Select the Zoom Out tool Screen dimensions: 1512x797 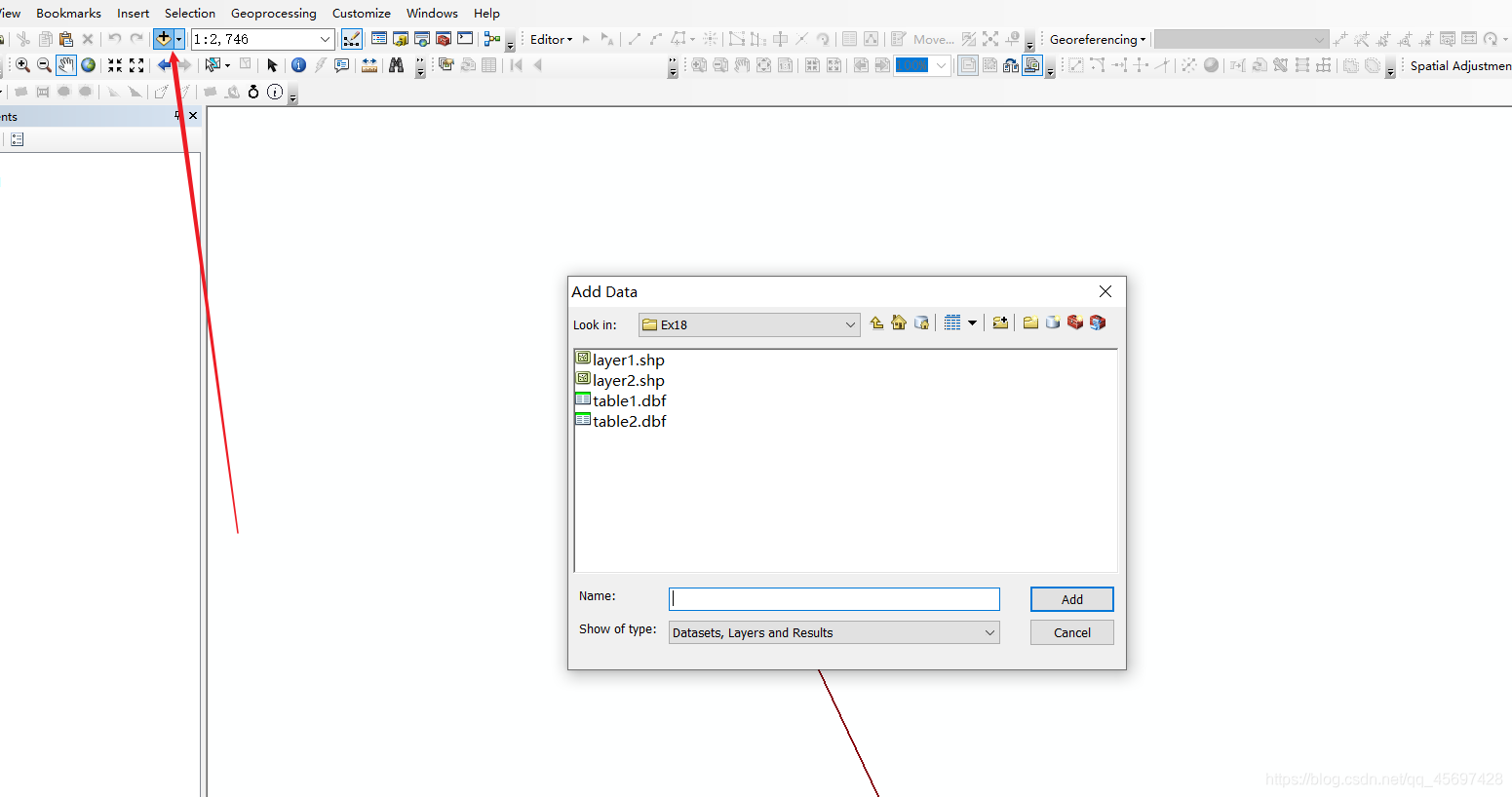click(x=44, y=65)
